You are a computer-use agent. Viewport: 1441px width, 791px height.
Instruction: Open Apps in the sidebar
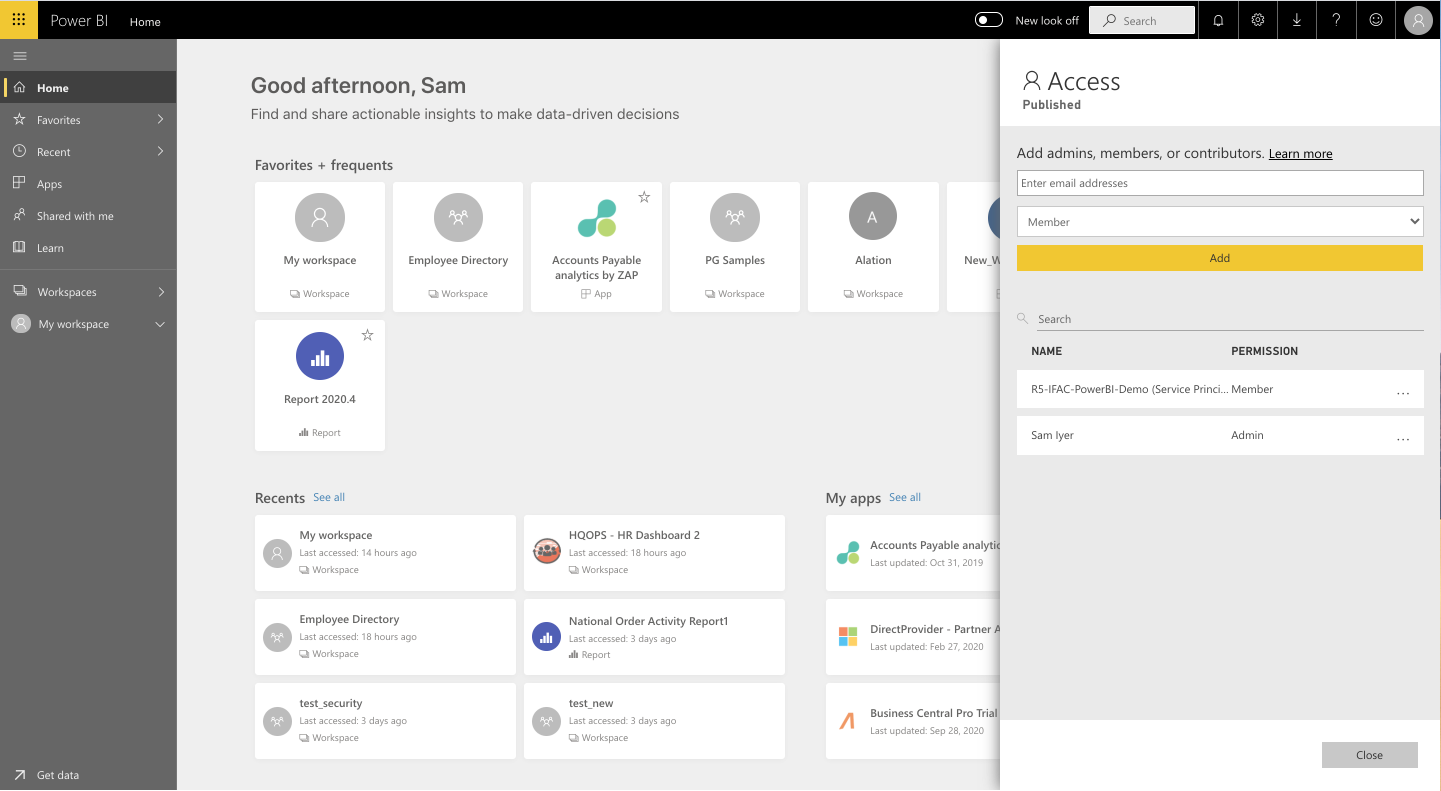[x=49, y=184]
